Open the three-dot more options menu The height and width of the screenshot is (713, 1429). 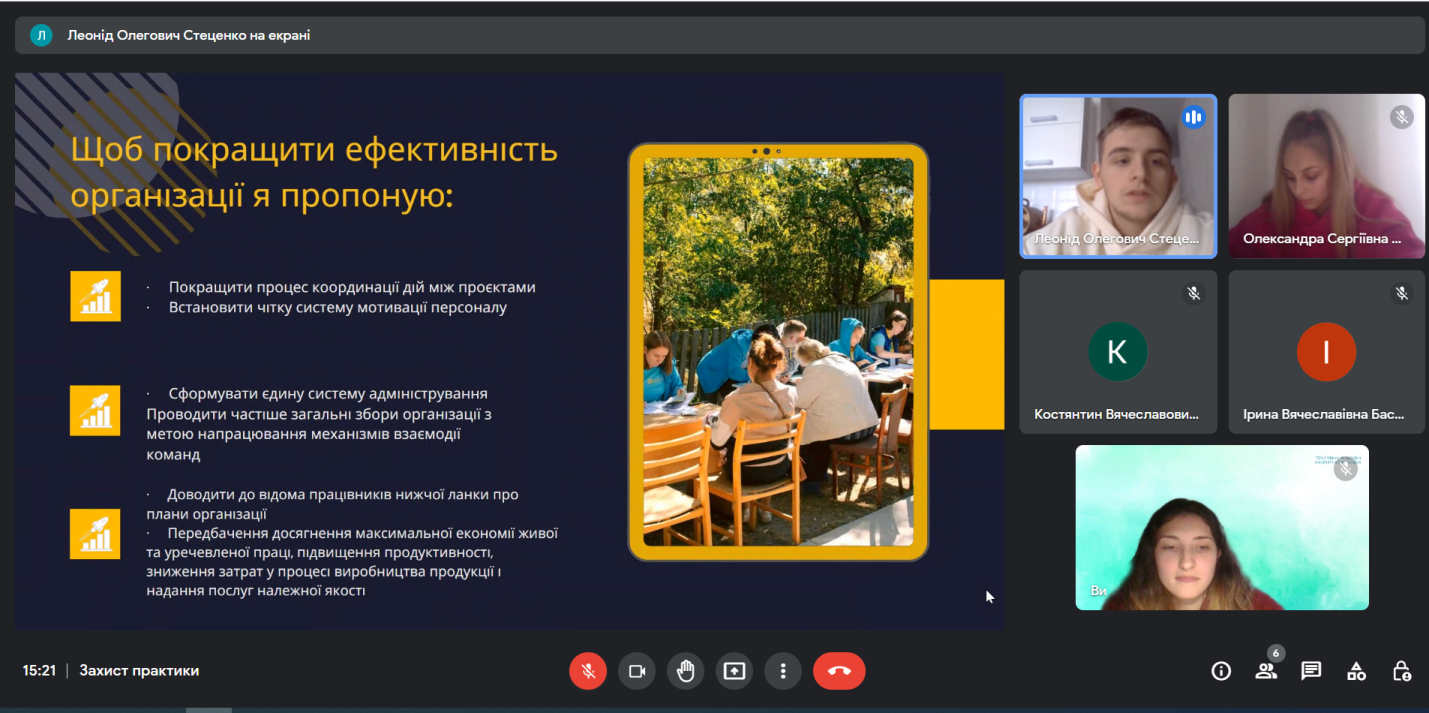(783, 671)
